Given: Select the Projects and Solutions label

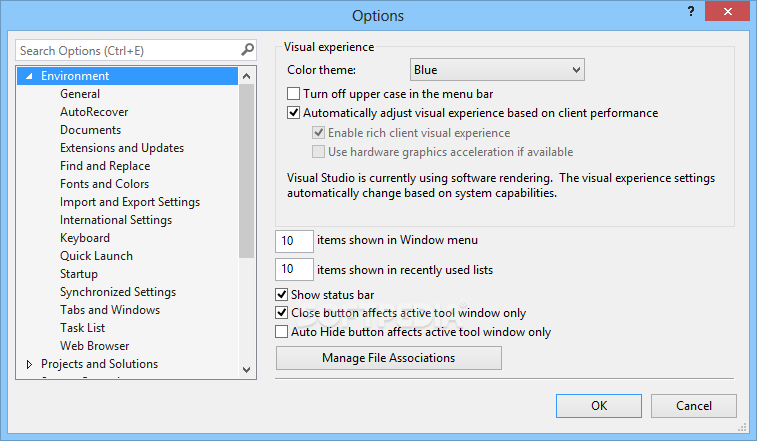Looking at the screenshot, I should pyautogui.click(x=99, y=363).
